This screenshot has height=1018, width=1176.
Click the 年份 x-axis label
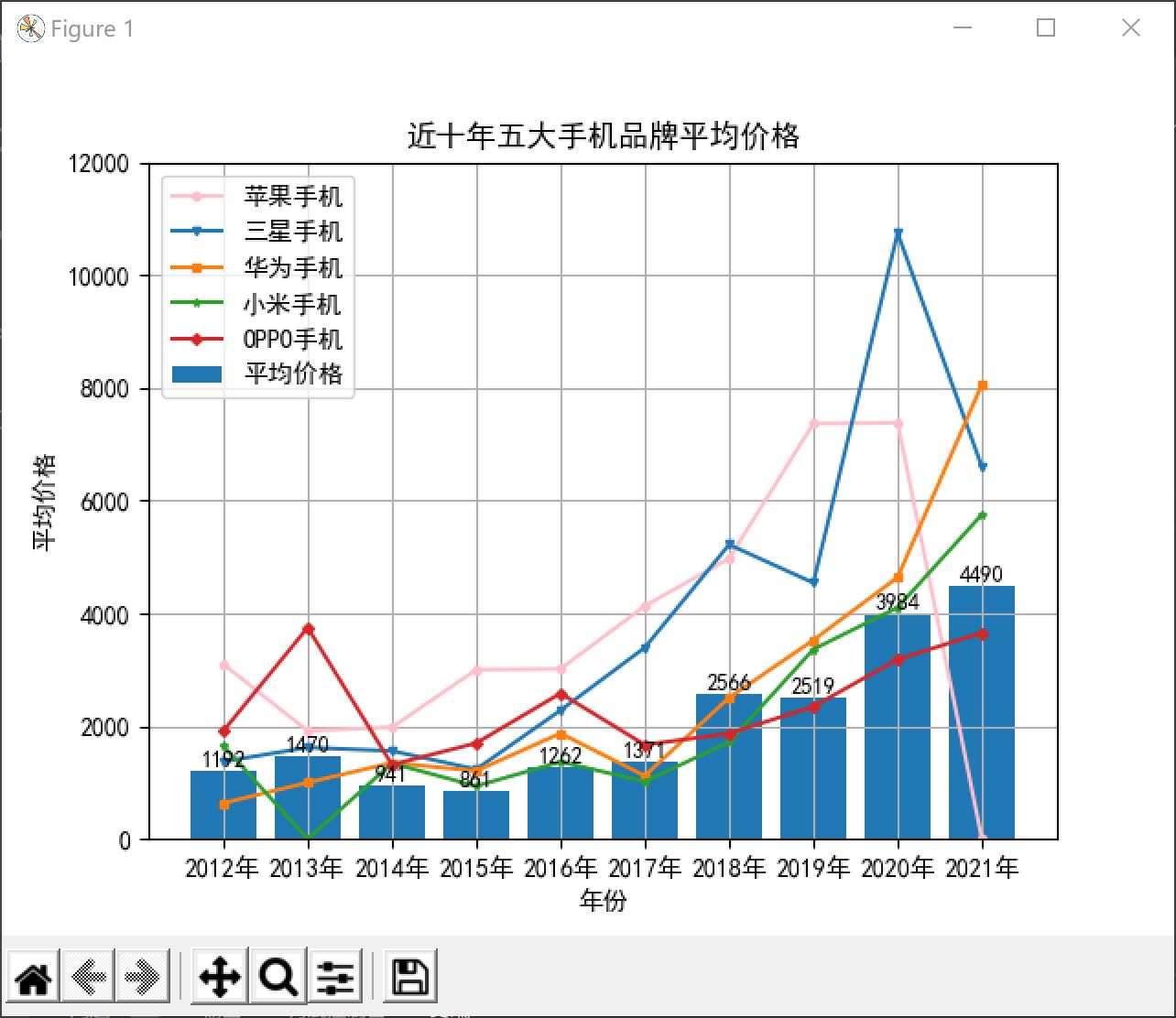tap(603, 901)
